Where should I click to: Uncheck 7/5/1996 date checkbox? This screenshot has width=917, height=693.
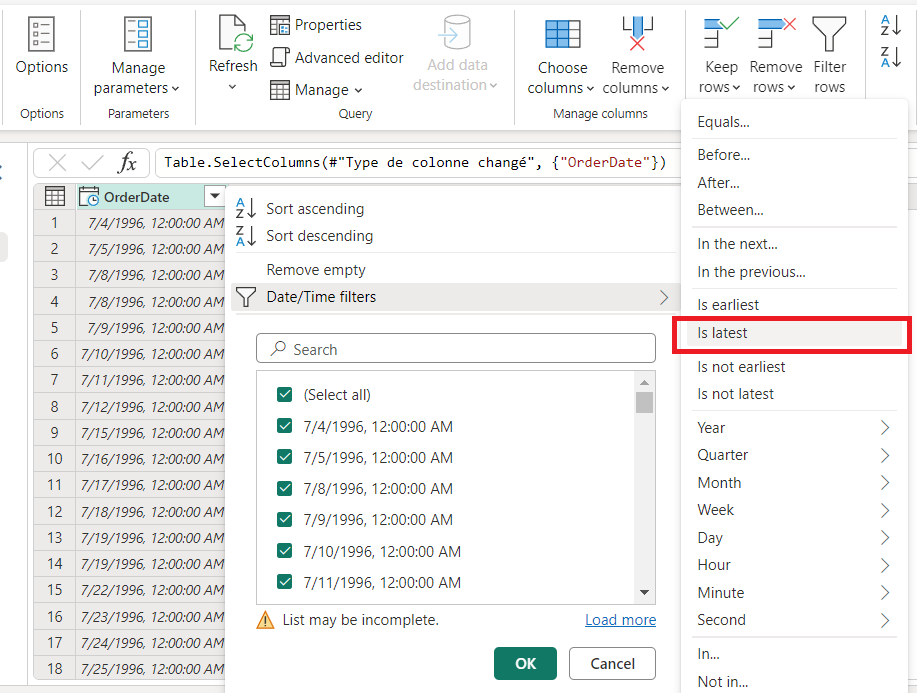point(285,457)
